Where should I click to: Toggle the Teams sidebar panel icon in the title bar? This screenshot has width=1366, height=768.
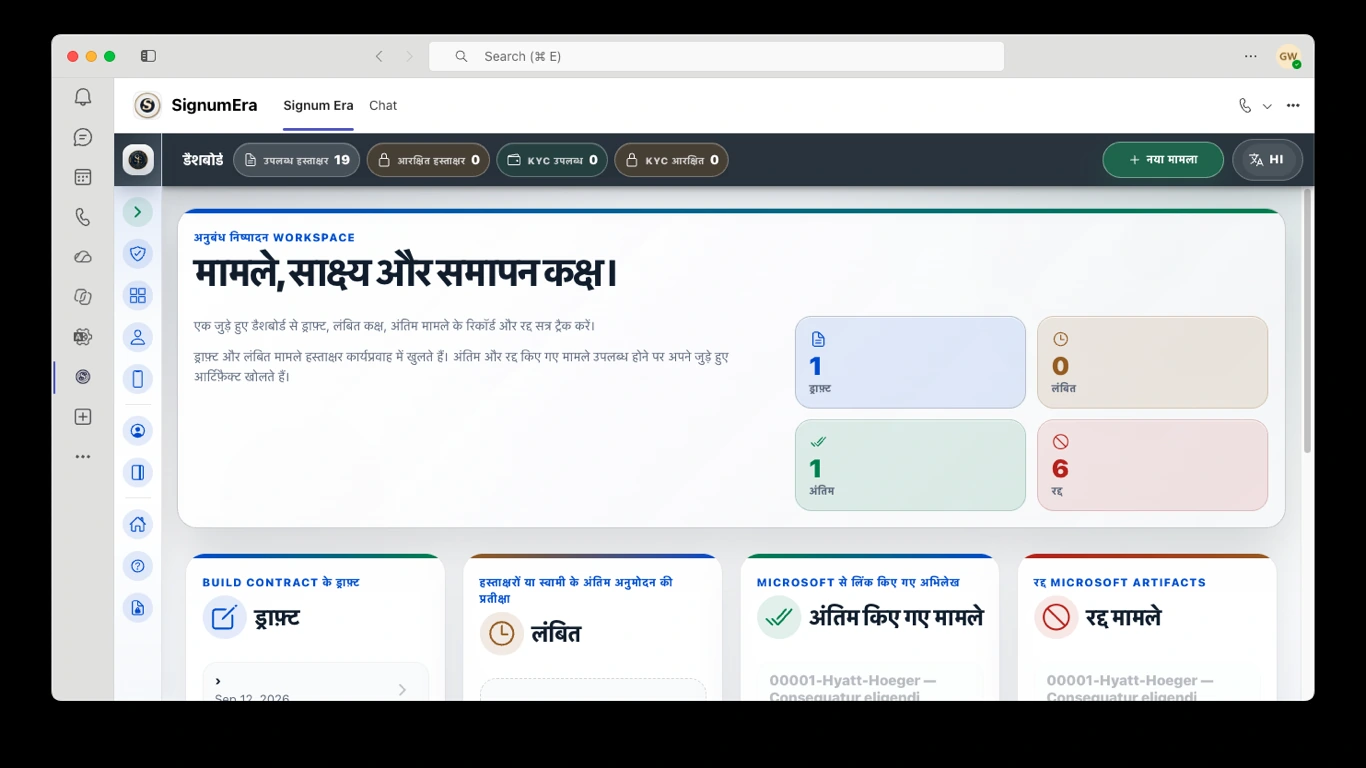point(148,56)
